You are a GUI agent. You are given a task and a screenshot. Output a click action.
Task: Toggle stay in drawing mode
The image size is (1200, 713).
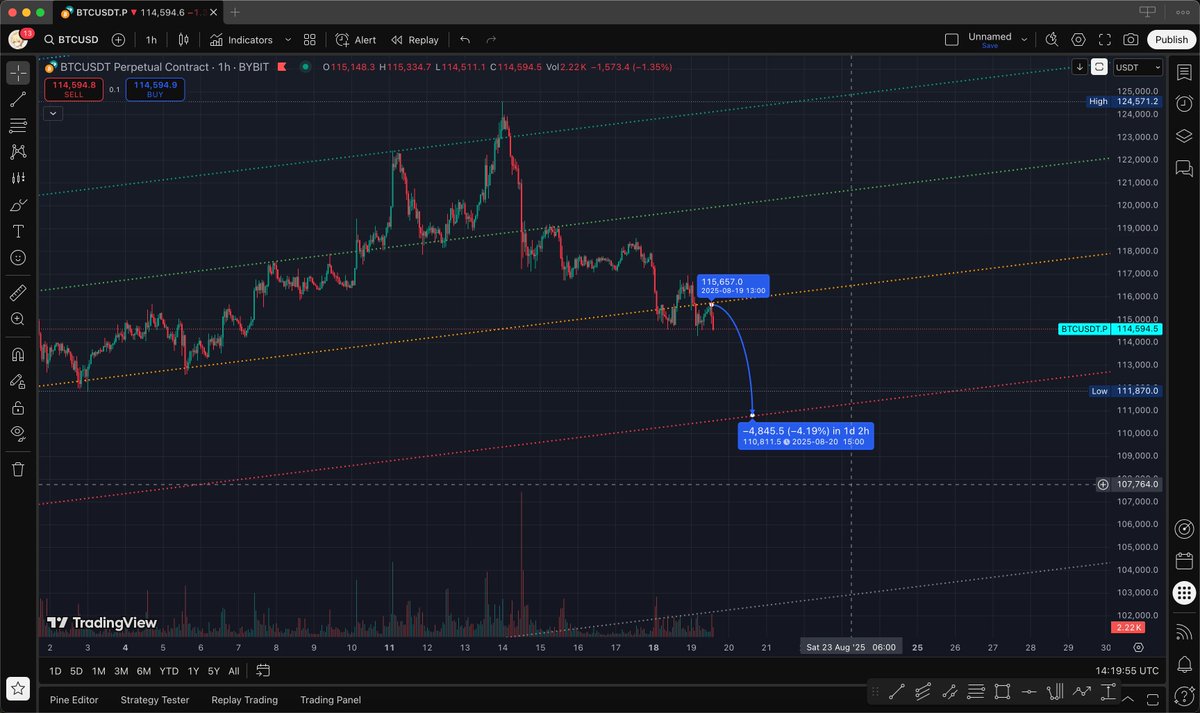point(18,381)
